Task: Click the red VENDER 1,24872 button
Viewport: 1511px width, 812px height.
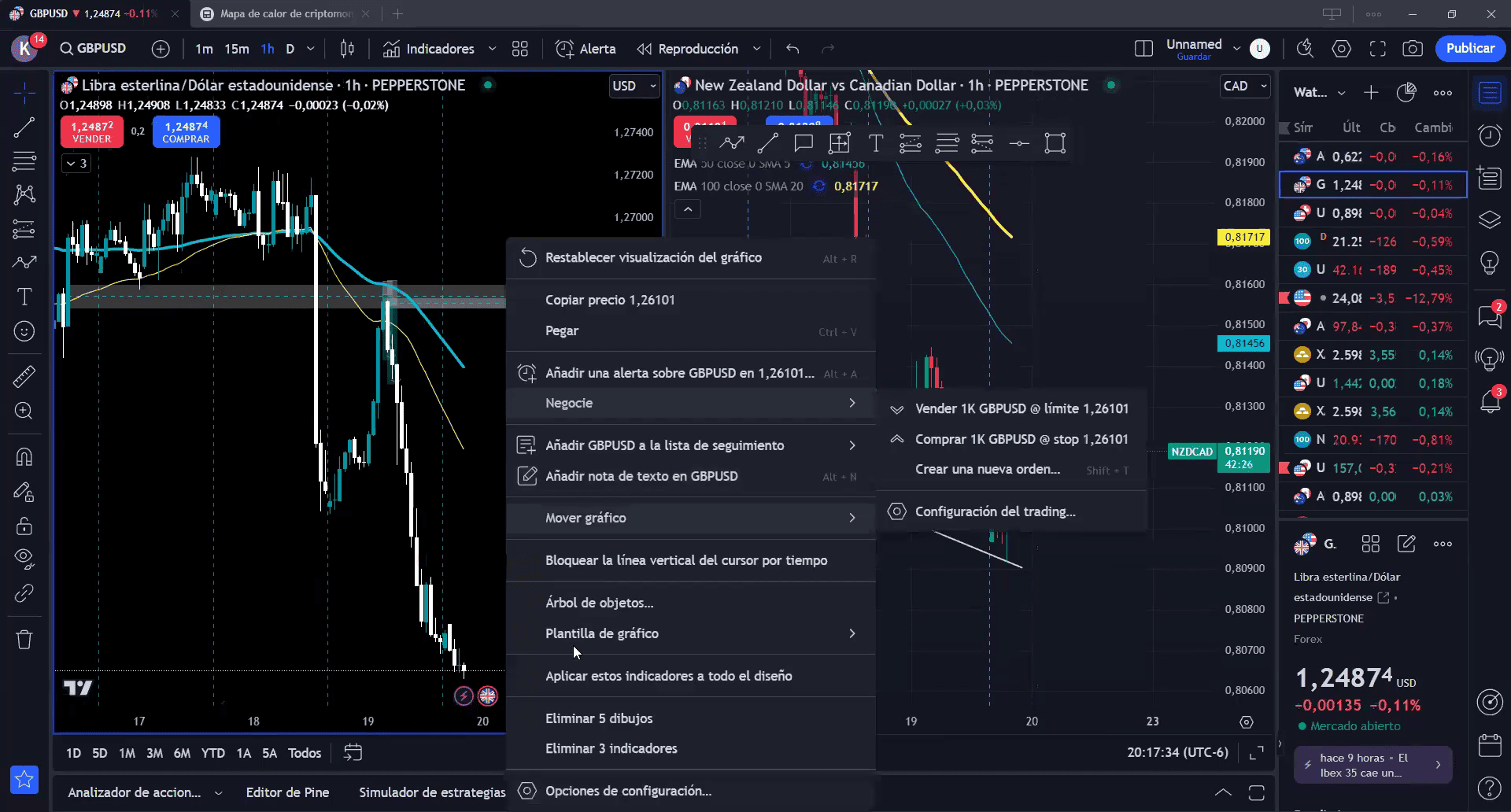Action: [92, 131]
